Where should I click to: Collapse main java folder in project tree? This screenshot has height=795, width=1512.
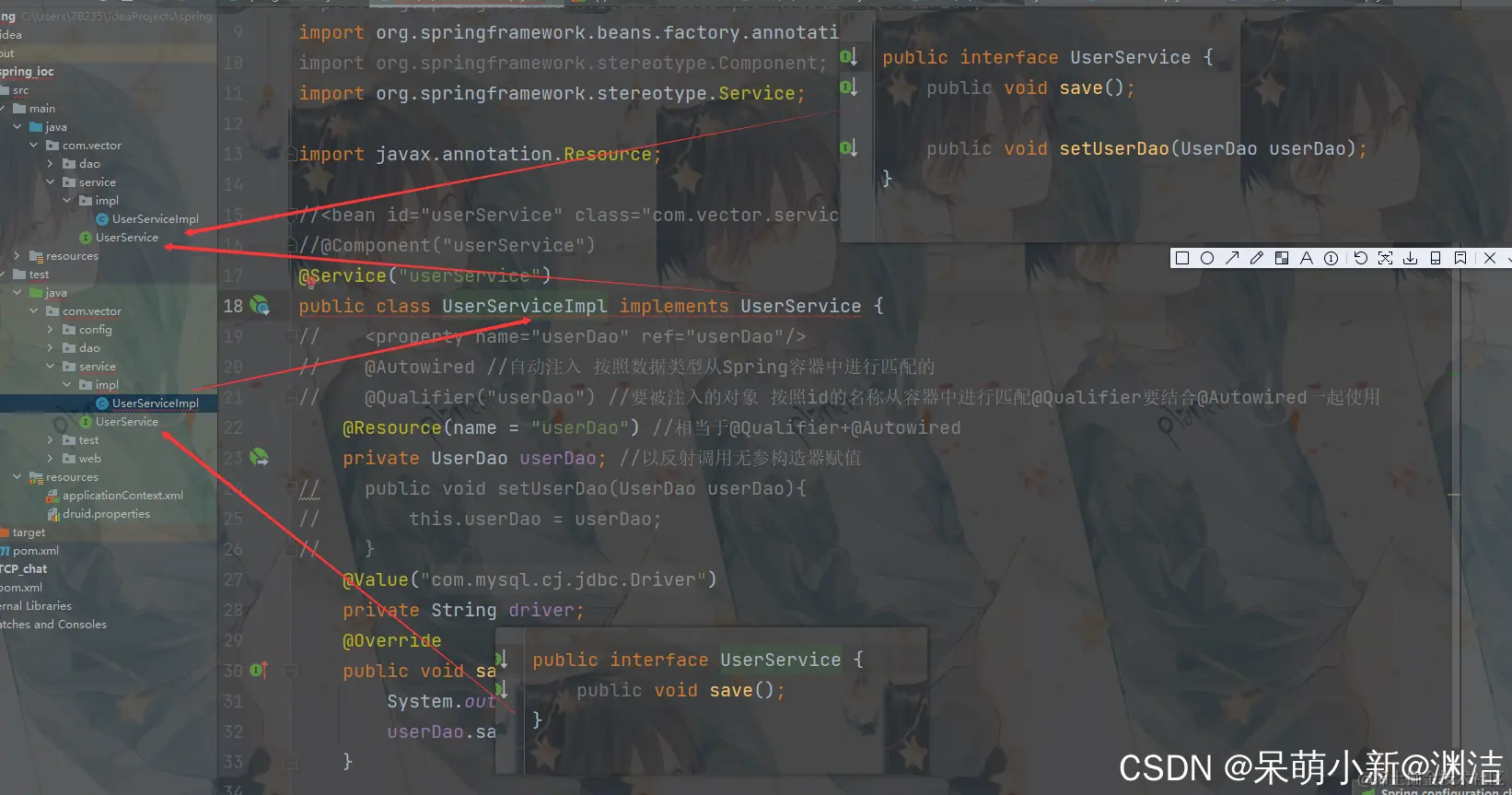click(17, 127)
